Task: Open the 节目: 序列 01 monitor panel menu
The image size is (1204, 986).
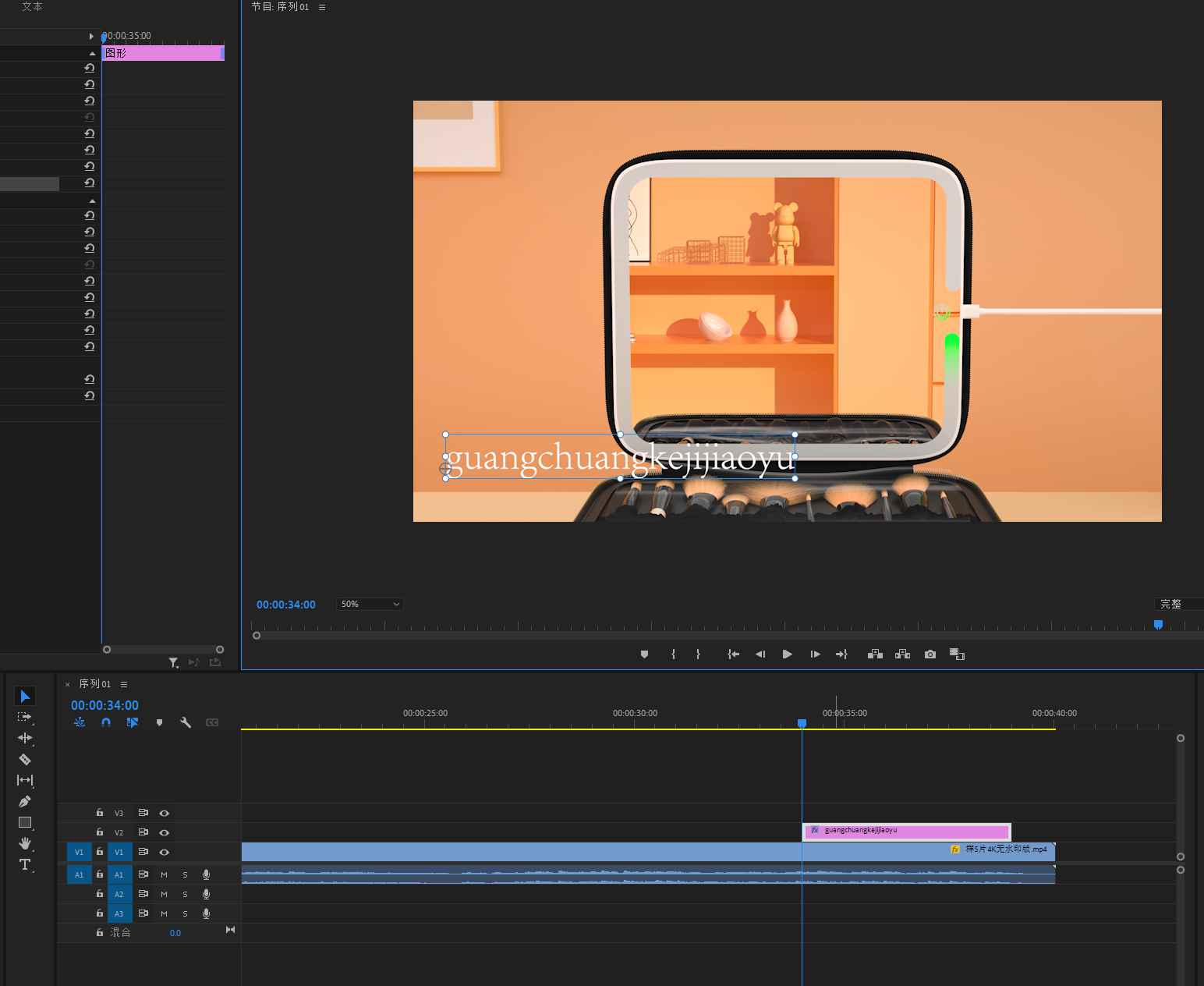Action: [322, 7]
